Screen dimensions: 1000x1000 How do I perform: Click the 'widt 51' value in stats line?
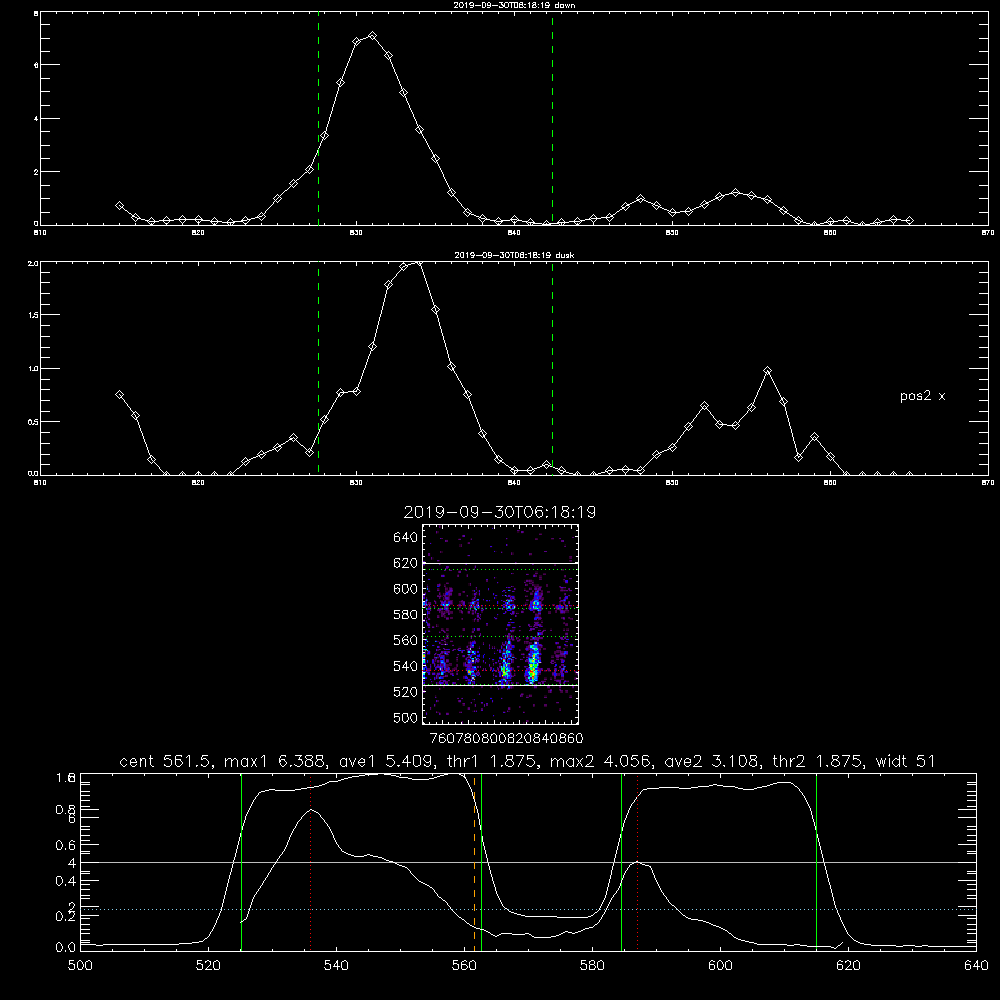pos(905,761)
